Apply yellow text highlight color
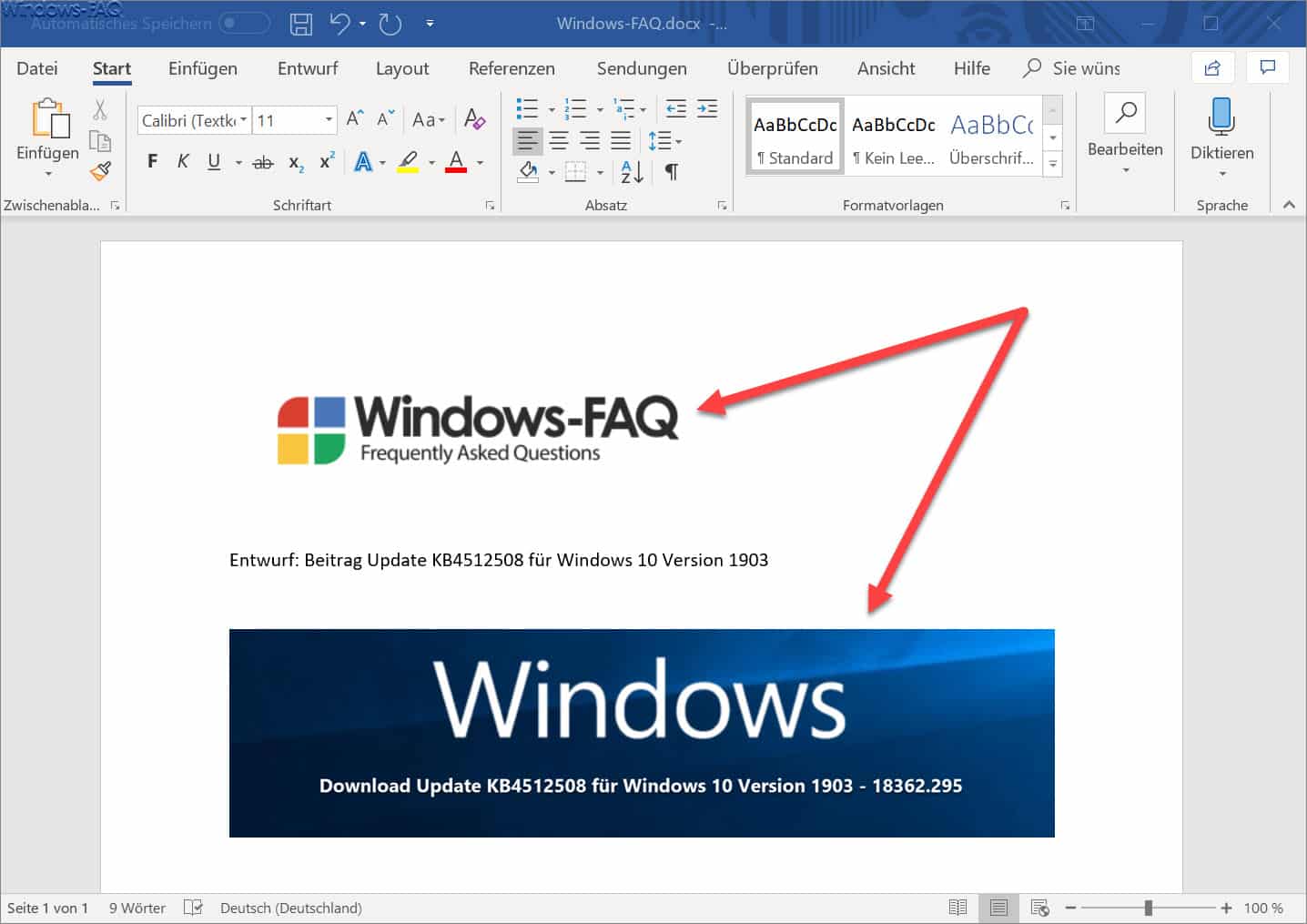The width and height of the screenshot is (1307, 924). pos(408,162)
